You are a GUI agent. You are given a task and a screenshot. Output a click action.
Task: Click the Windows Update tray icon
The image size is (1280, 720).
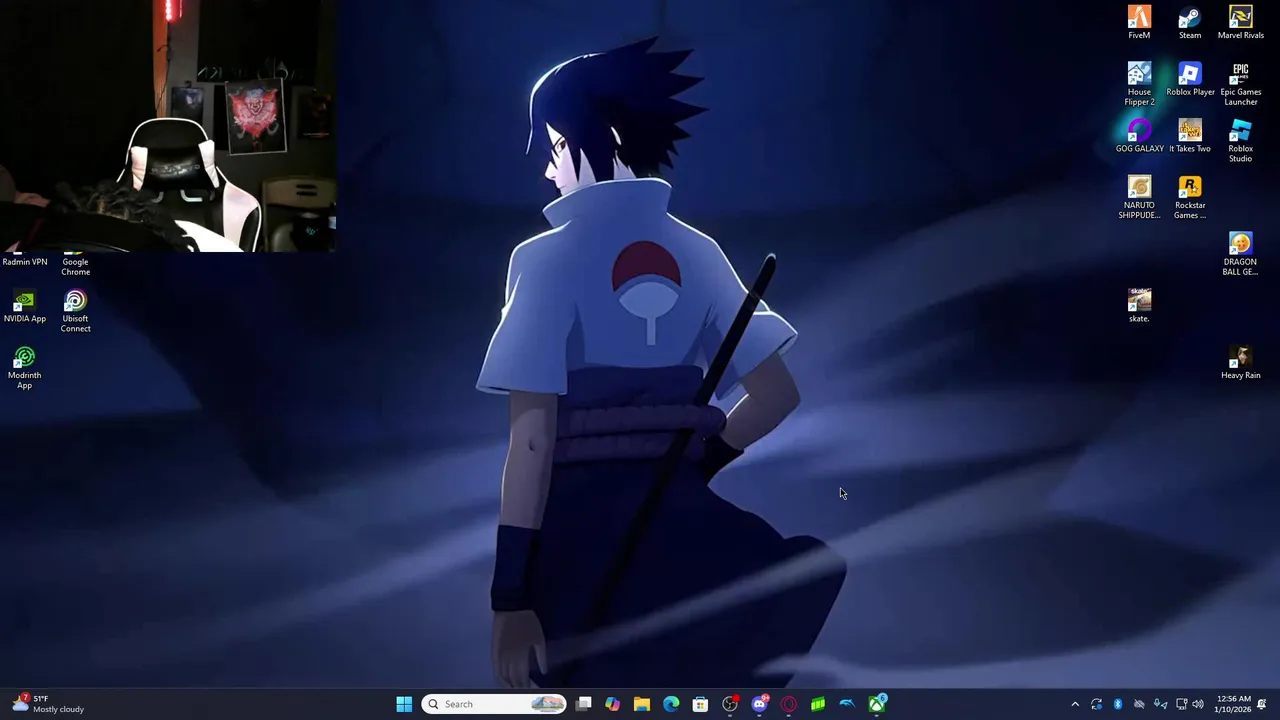(1097, 704)
